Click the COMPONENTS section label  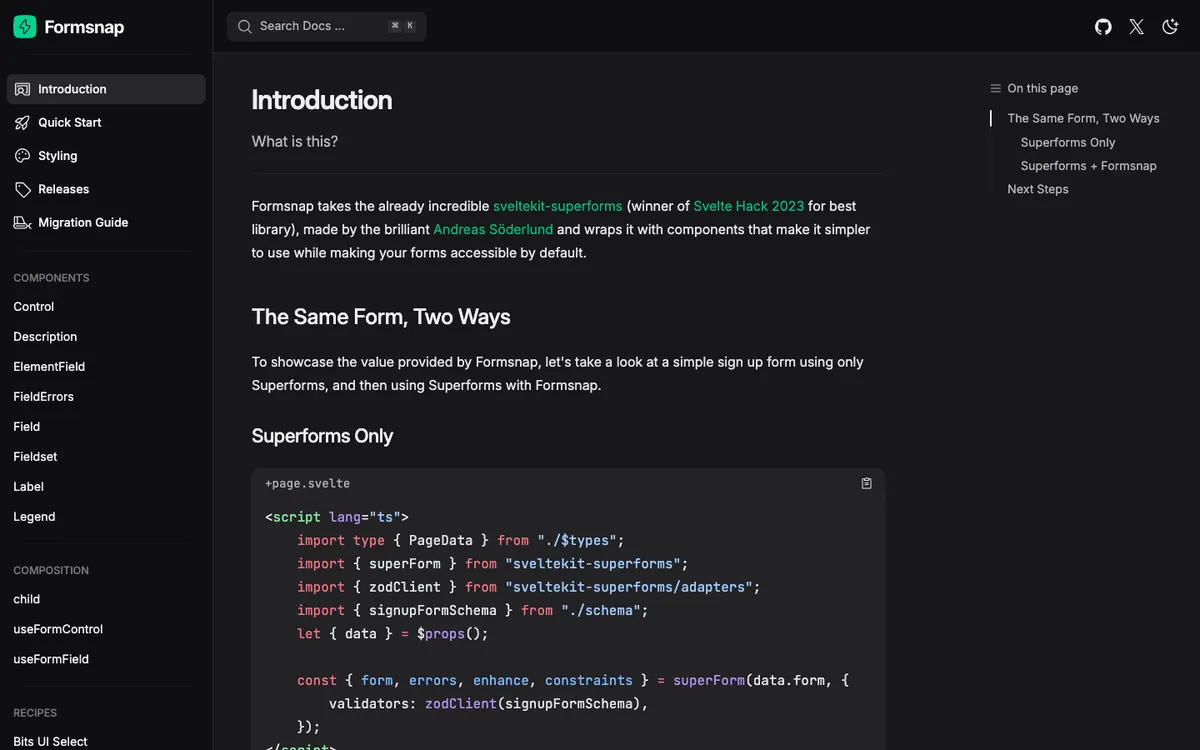coord(51,278)
